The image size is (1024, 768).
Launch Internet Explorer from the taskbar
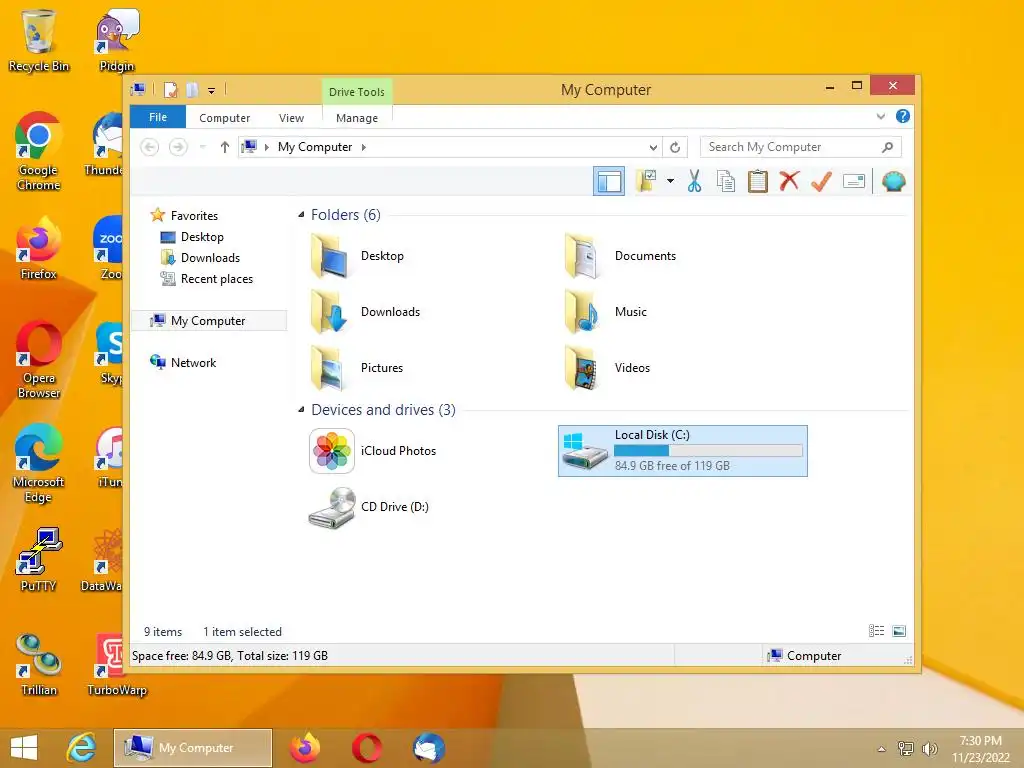click(x=82, y=748)
